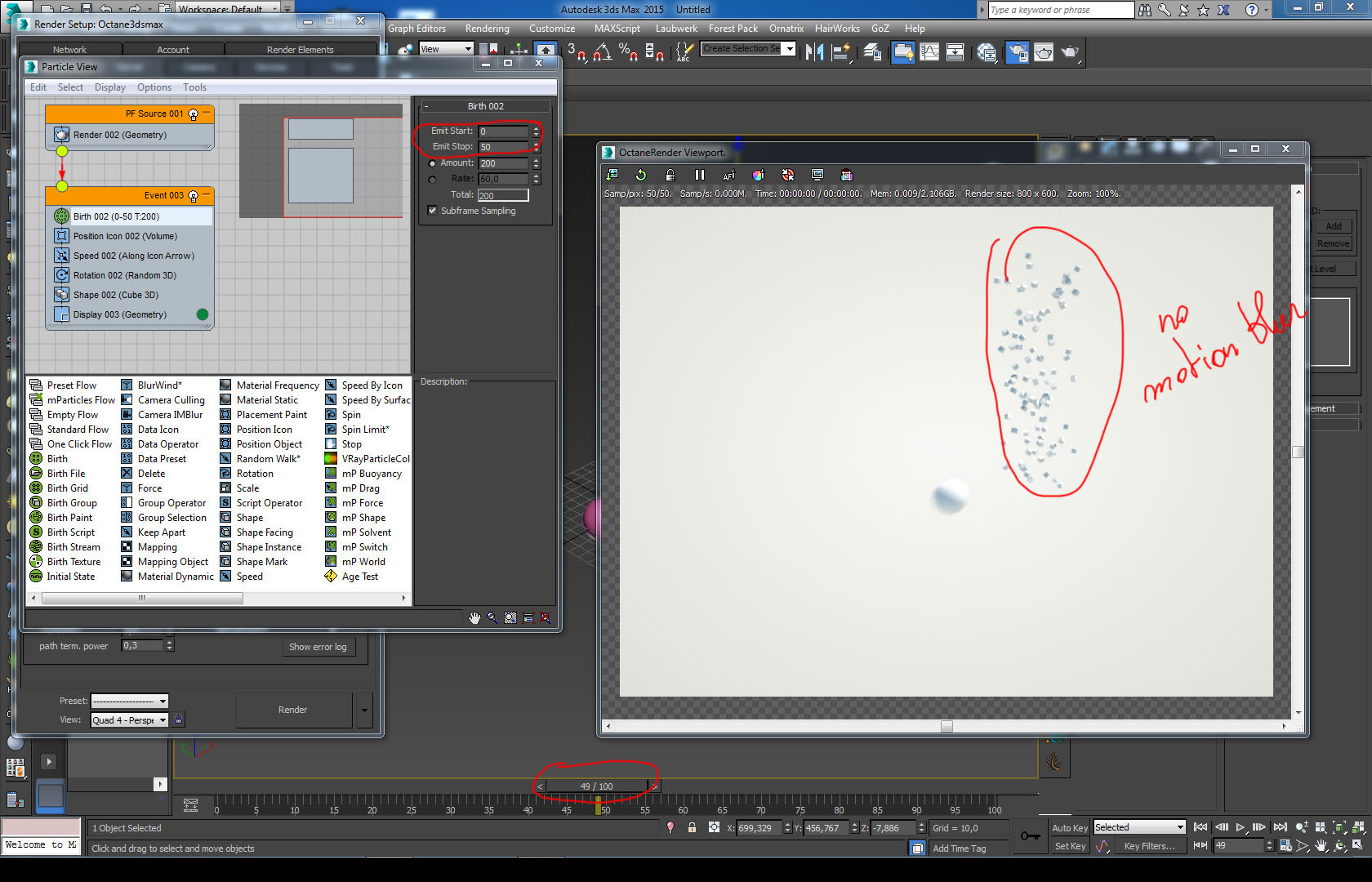Toggle the viewport lock padlock icon
This screenshot has width=1372, height=882.
(x=670, y=175)
